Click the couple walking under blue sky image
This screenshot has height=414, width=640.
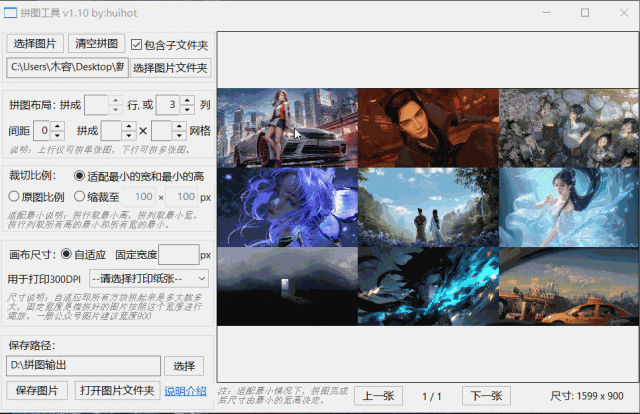428,207
